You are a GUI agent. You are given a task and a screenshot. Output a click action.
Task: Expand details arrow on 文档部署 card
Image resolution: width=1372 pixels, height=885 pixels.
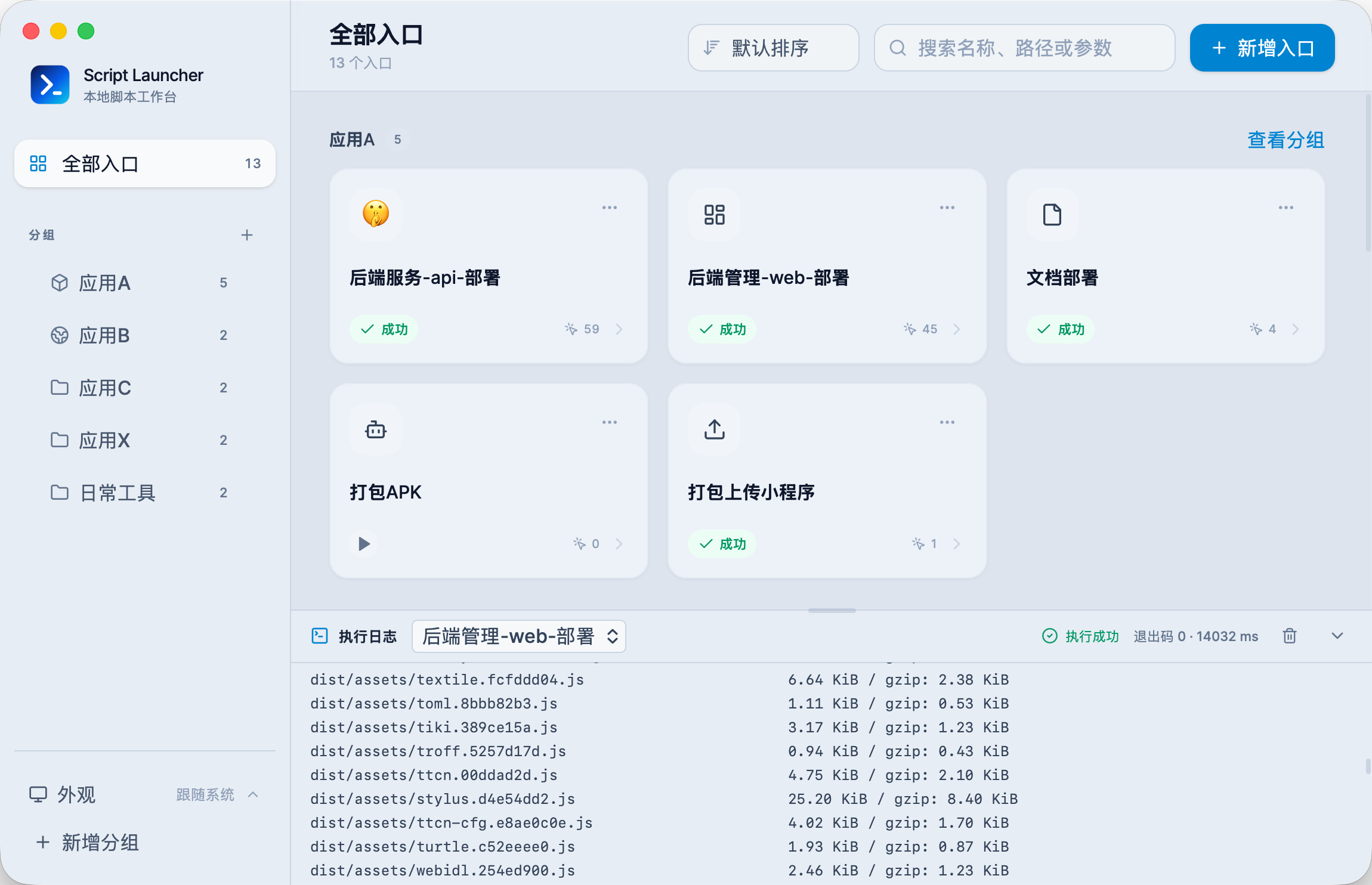(1296, 329)
